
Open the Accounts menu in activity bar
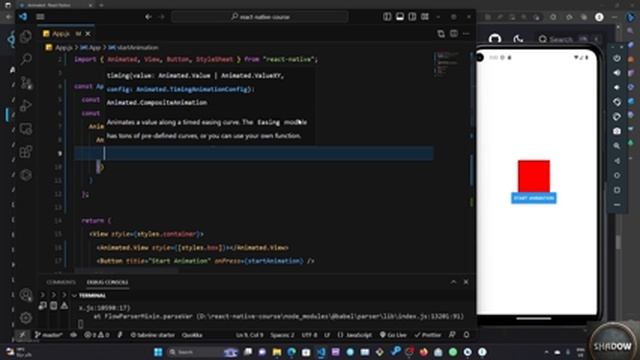click(x=26, y=295)
